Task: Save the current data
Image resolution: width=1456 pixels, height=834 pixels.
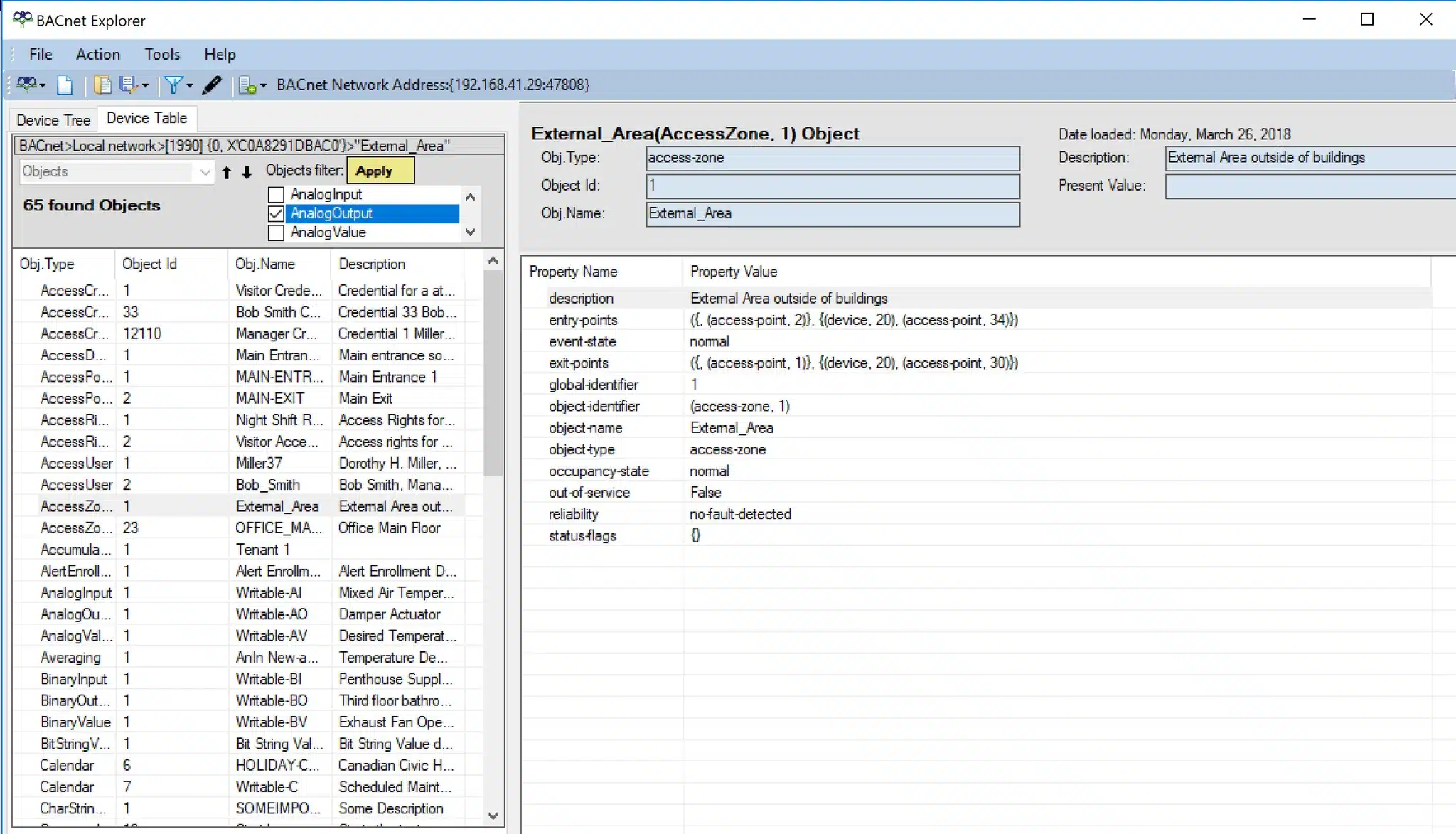Action: [128, 85]
